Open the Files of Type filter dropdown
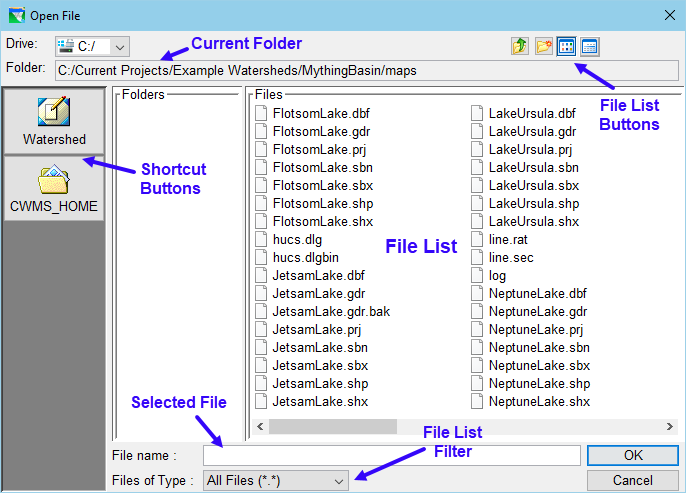This screenshot has width=686, height=493. pyautogui.click(x=339, y=481)
